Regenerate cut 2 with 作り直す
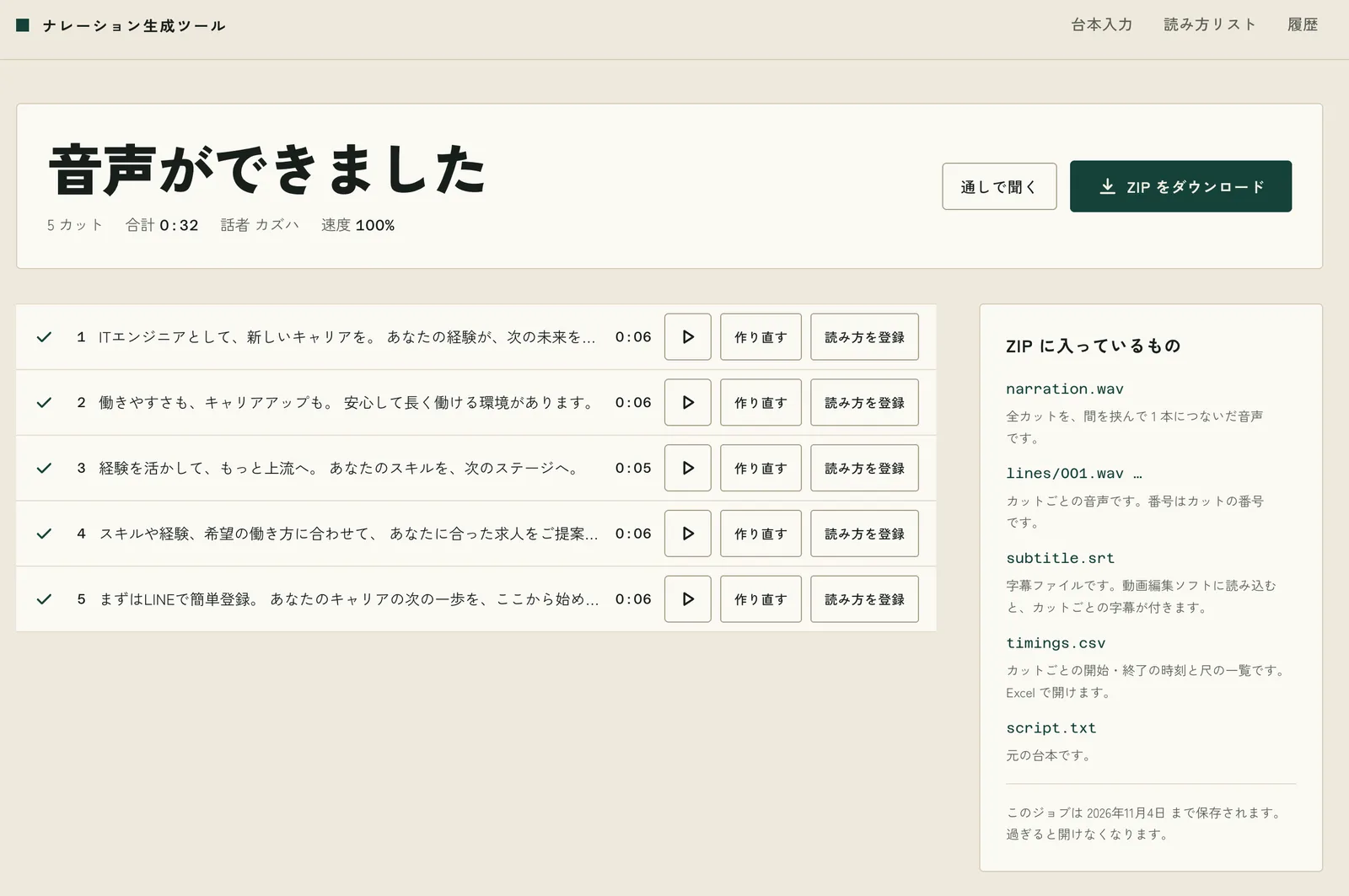 pos(760,403)
